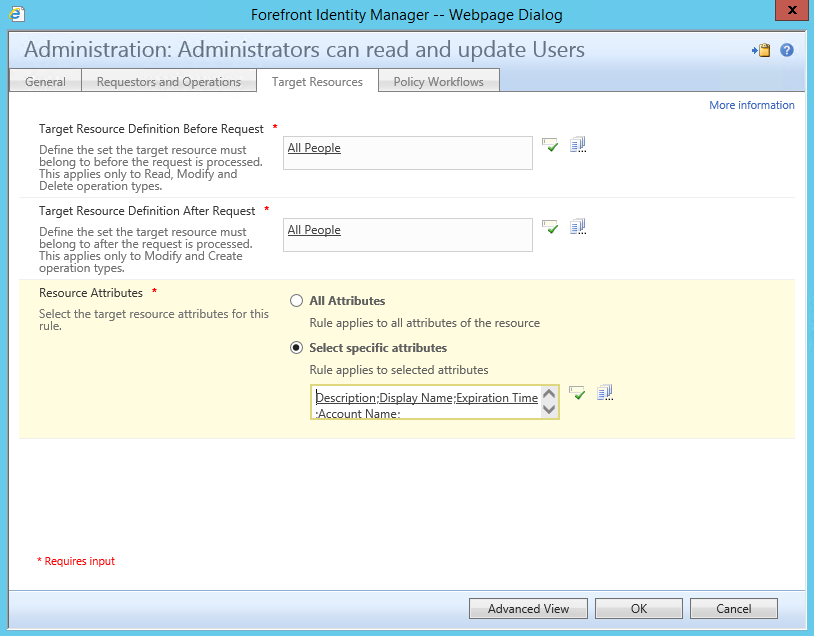Close the Webpage Dialog window
This screenshot has width=814, height=636.
point(792,10)
